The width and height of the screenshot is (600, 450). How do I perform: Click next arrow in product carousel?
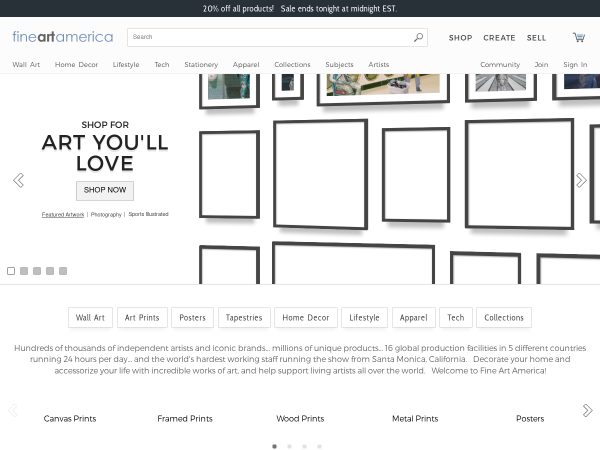click(587, 410)
